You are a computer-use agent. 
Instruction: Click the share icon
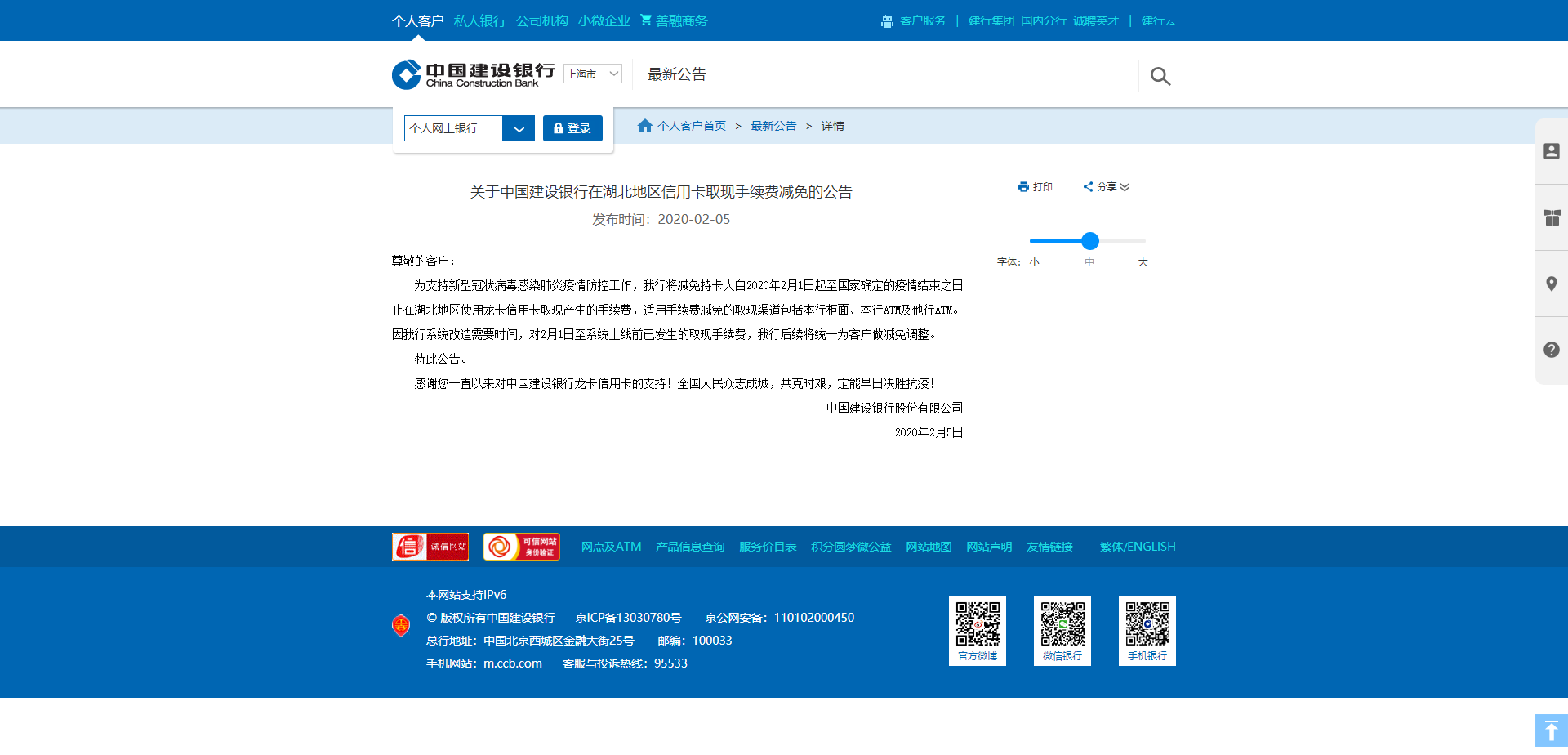pyautogui.click(x=1088, y=187)
